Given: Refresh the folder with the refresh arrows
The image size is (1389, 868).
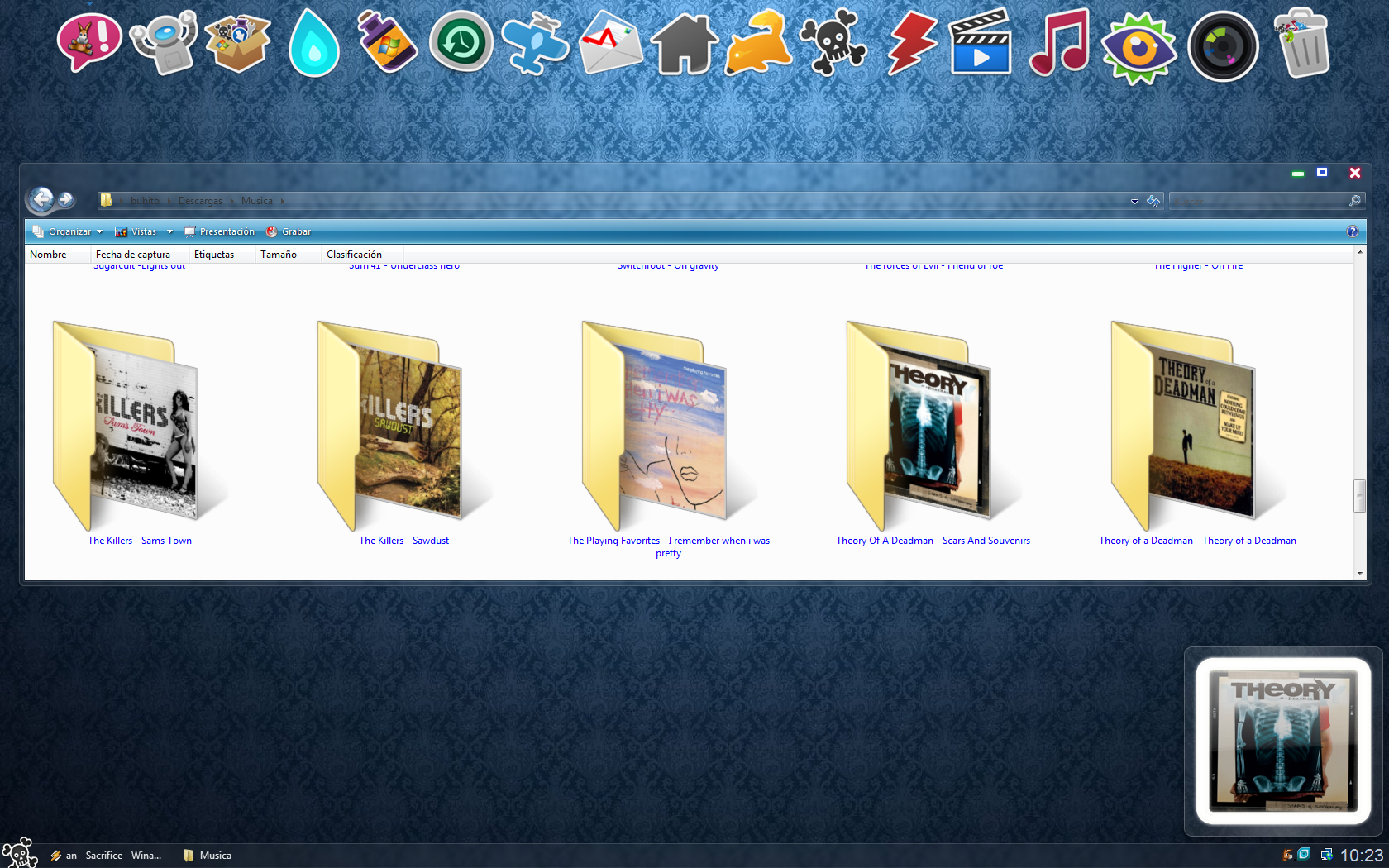Looking at the screenshot, I should point(1153,201).
